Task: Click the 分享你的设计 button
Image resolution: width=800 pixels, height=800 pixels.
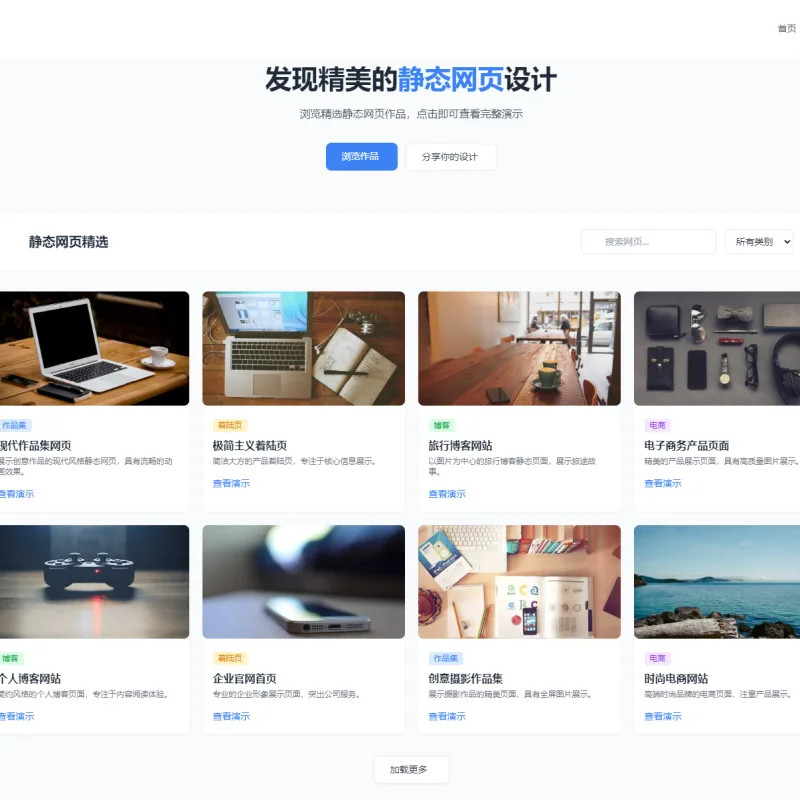Action: tap(451, 157)
